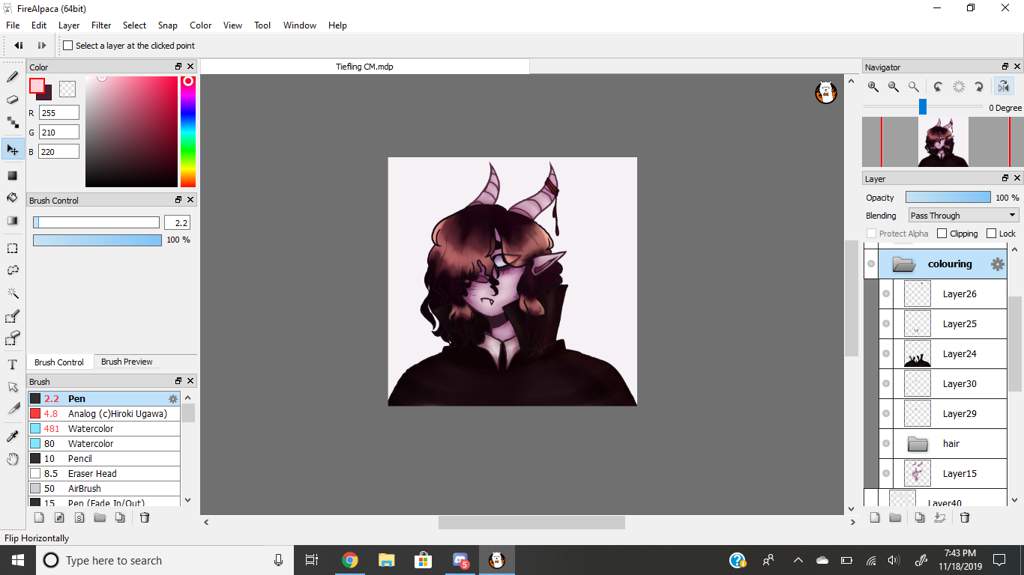The height and width of the screenshot is (575, 1024).
Task: Click Navigator zoom in icon
Action: [x=873, y=87]
